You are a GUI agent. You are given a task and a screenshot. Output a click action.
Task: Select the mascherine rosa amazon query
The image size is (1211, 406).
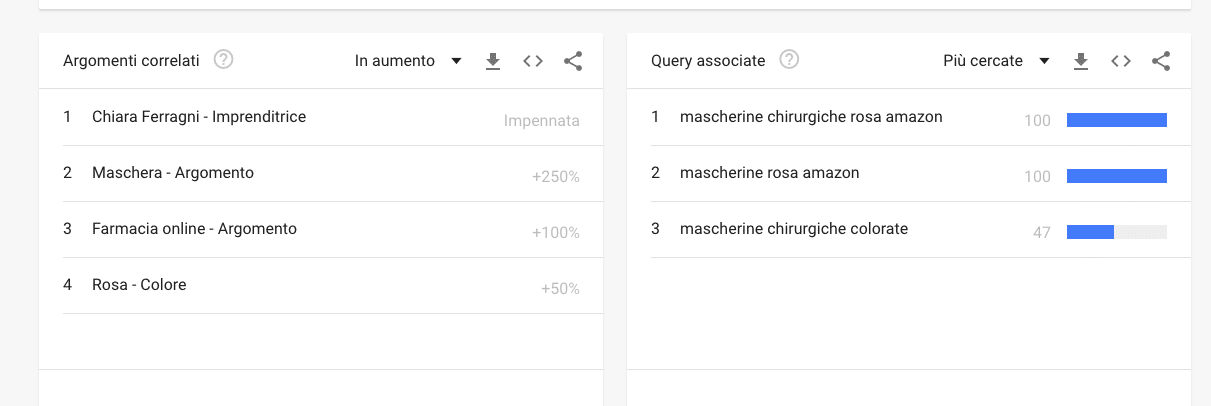coord(769,173)
